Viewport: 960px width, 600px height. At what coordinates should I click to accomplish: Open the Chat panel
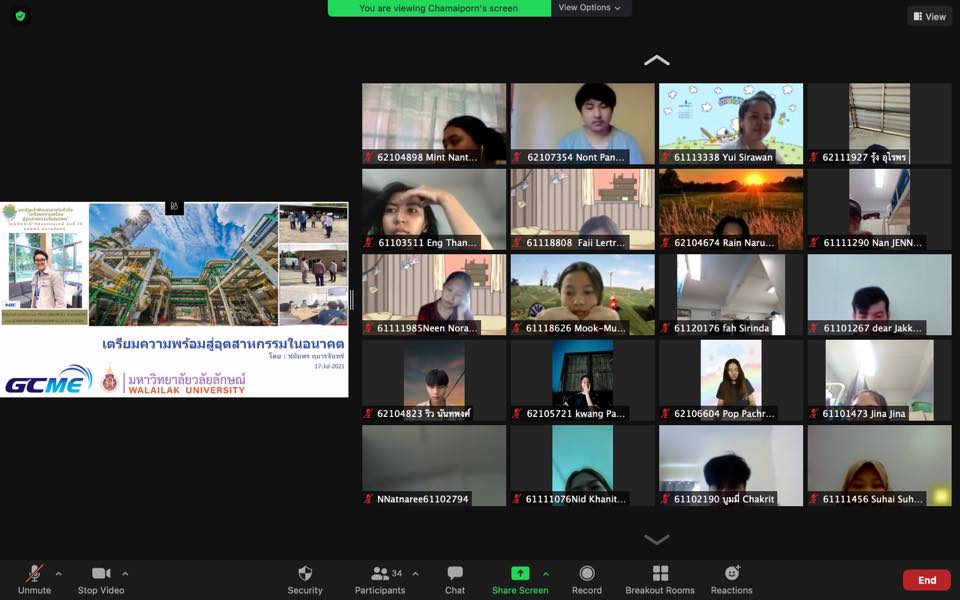coord(455,574)
